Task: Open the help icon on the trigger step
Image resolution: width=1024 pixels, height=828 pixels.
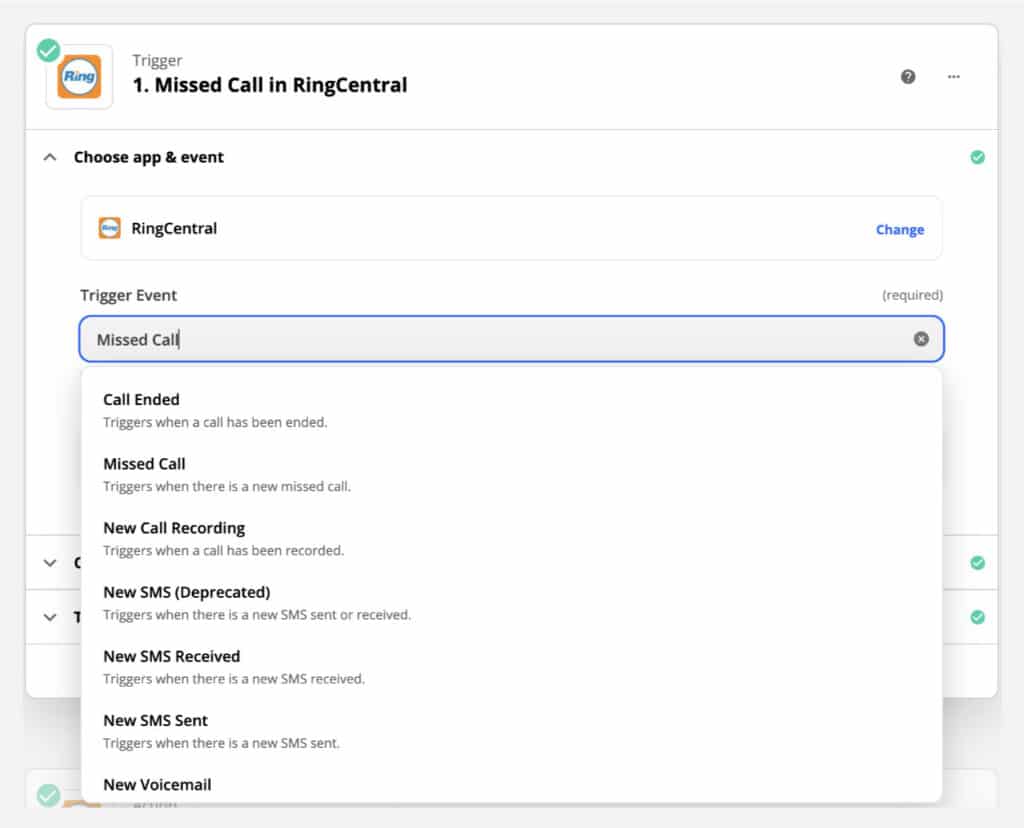Action: coord(908,75)
